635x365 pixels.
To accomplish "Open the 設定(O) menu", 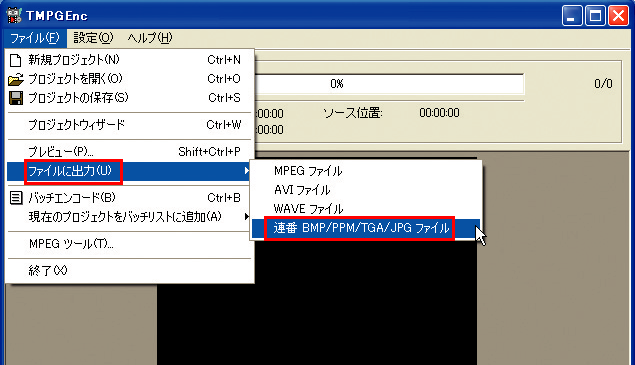I will tap(93, 38).
